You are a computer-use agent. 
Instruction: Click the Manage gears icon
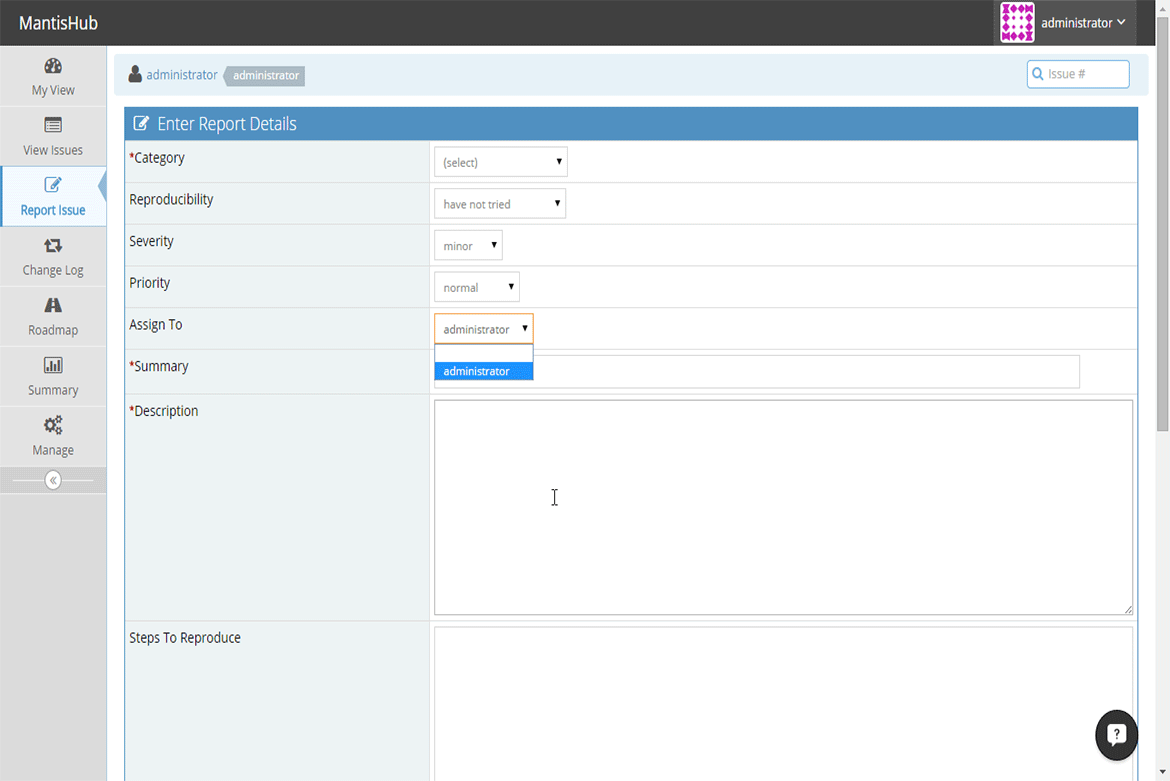click(x=53, y=425)
